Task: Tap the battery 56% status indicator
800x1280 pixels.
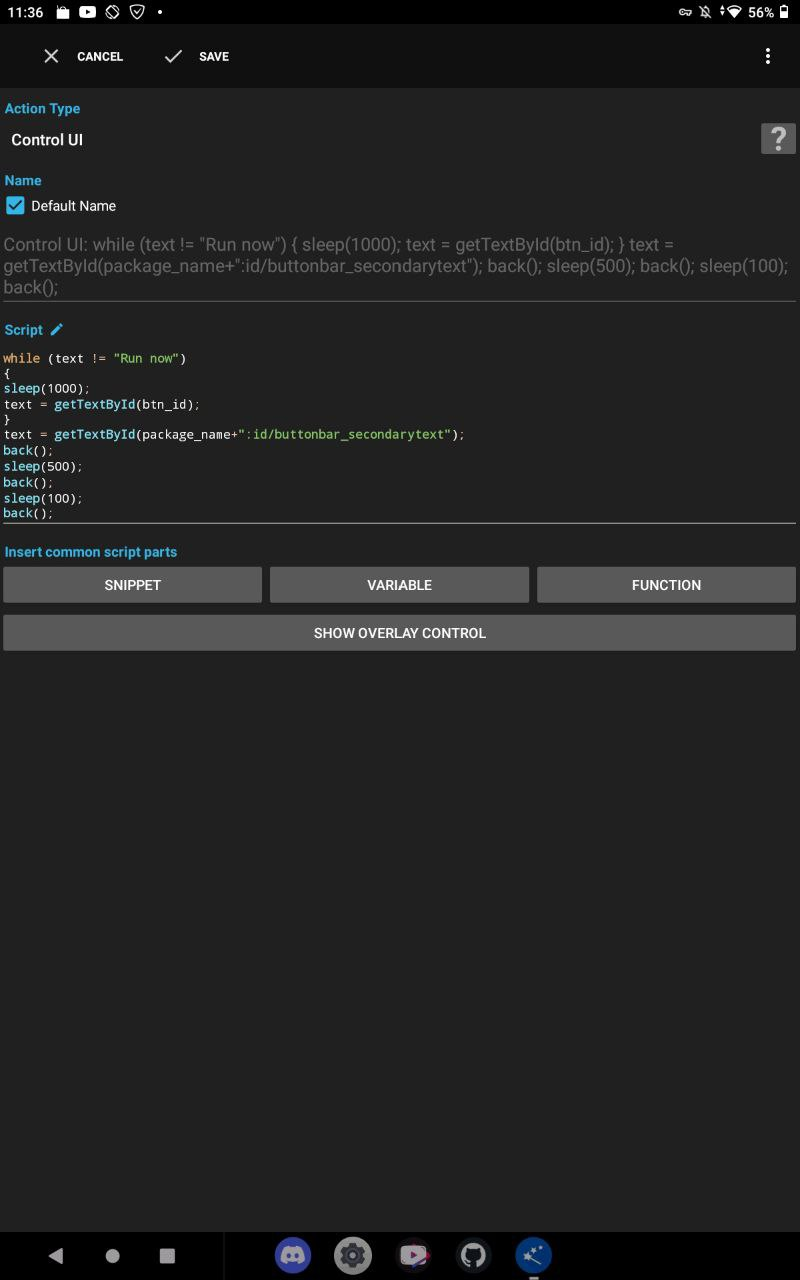Action: [x=769, y=12]
